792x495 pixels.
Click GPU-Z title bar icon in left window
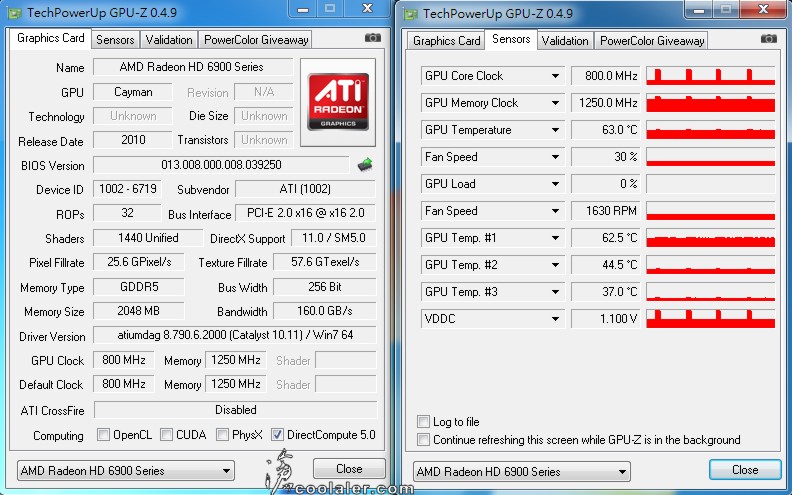(15, 13)
